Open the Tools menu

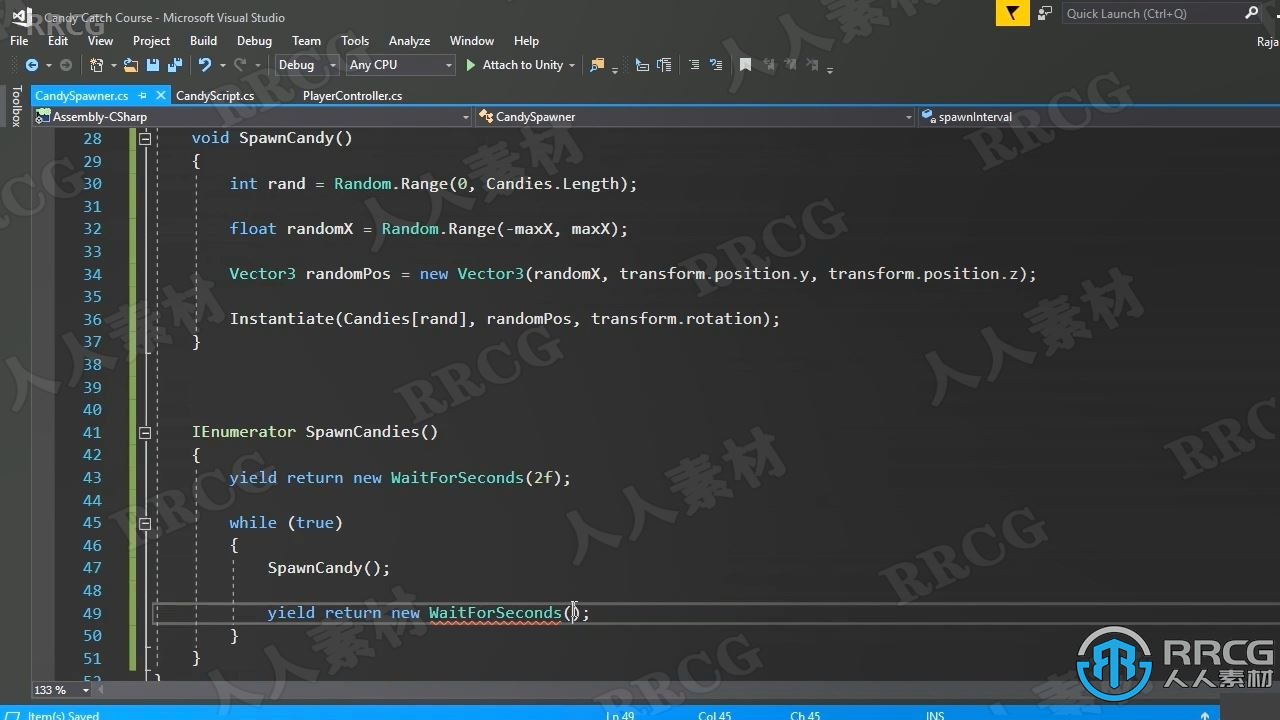[x=355, y=41]
